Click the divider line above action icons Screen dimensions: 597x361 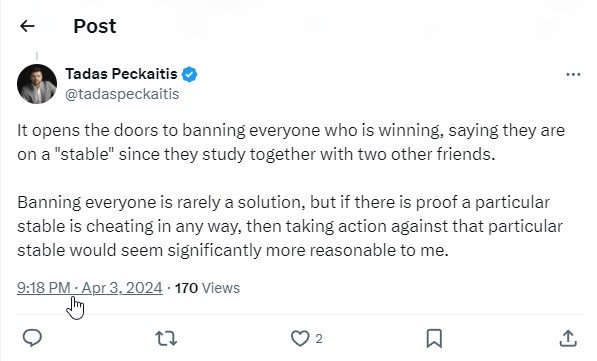[x=300, y=315]
